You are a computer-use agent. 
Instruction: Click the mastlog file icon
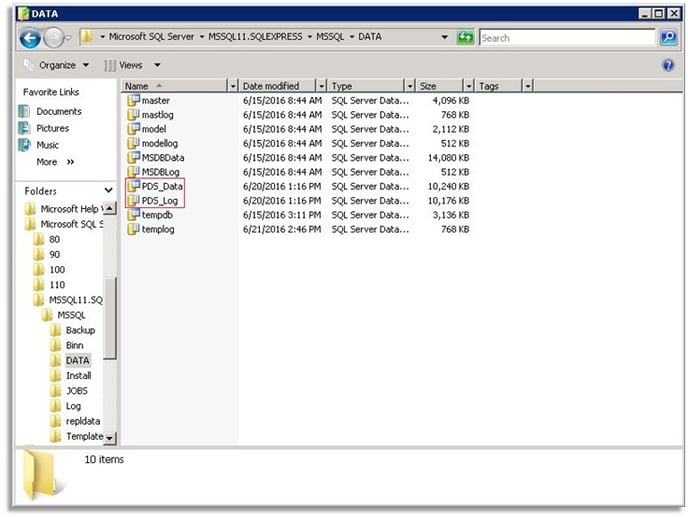tap(133, 115)
